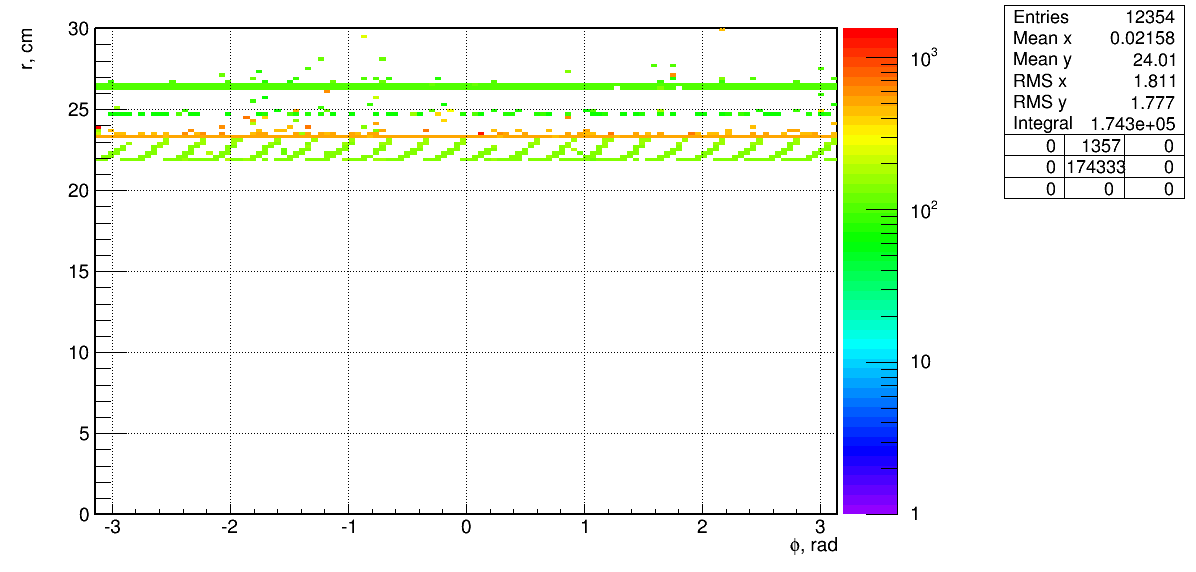Click the x-axis tick label -1
The height and width of the screenshot is (572, 1196).
point(348,528)
